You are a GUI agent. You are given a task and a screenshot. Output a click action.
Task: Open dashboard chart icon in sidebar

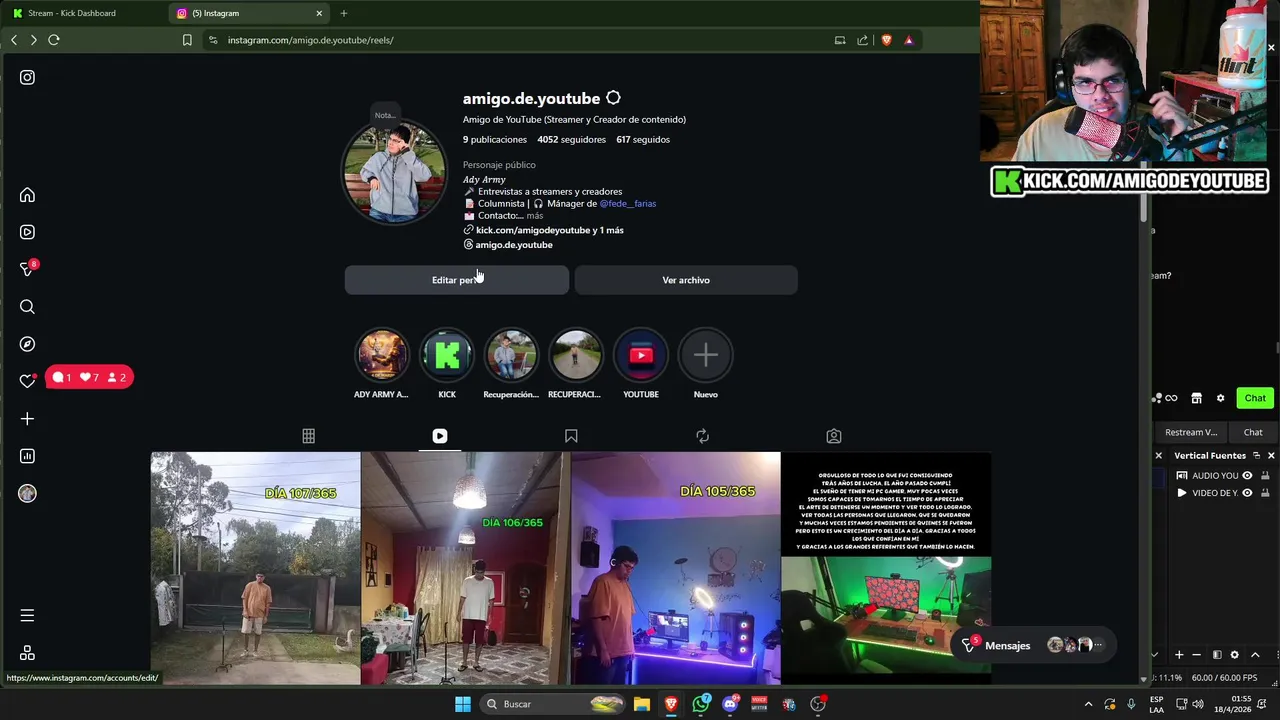pyautogui.click(x=27, y=456)
